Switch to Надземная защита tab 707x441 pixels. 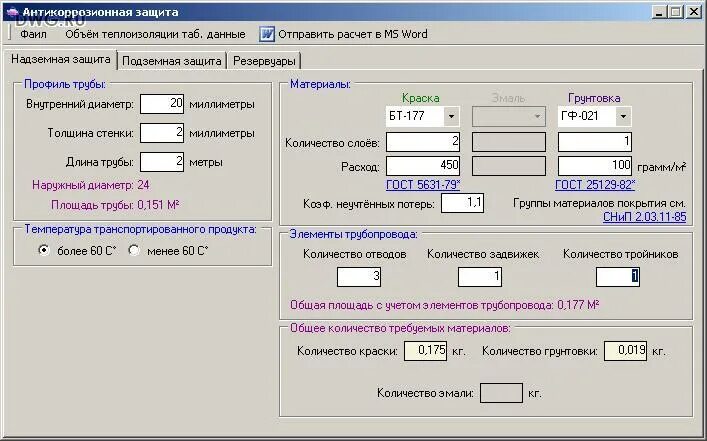click(x=60, y=60)
